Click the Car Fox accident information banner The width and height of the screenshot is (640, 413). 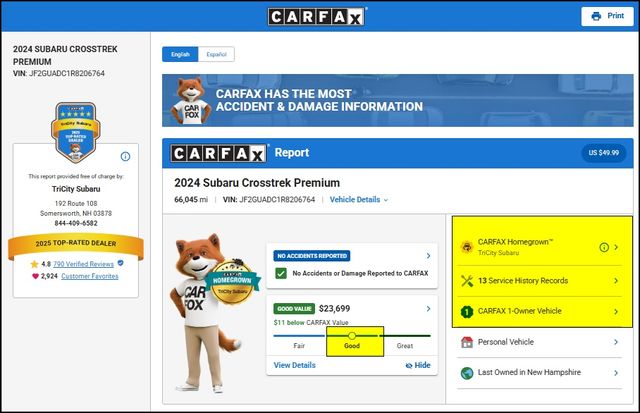[398, 100]
